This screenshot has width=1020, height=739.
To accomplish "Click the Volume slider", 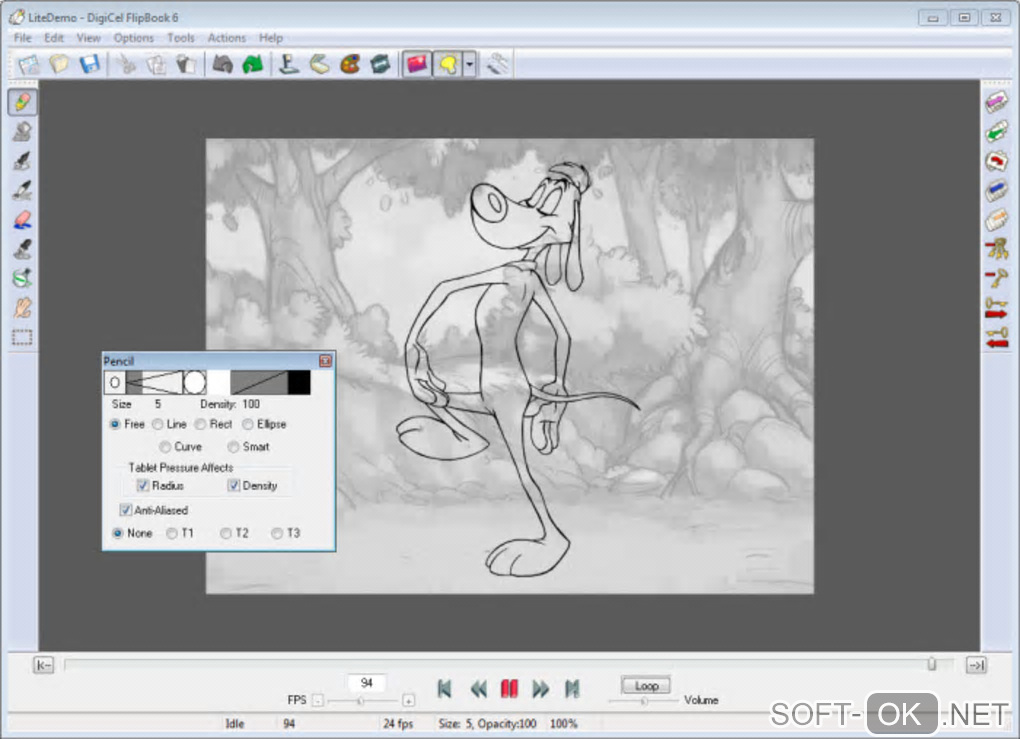I will [644, 701].
